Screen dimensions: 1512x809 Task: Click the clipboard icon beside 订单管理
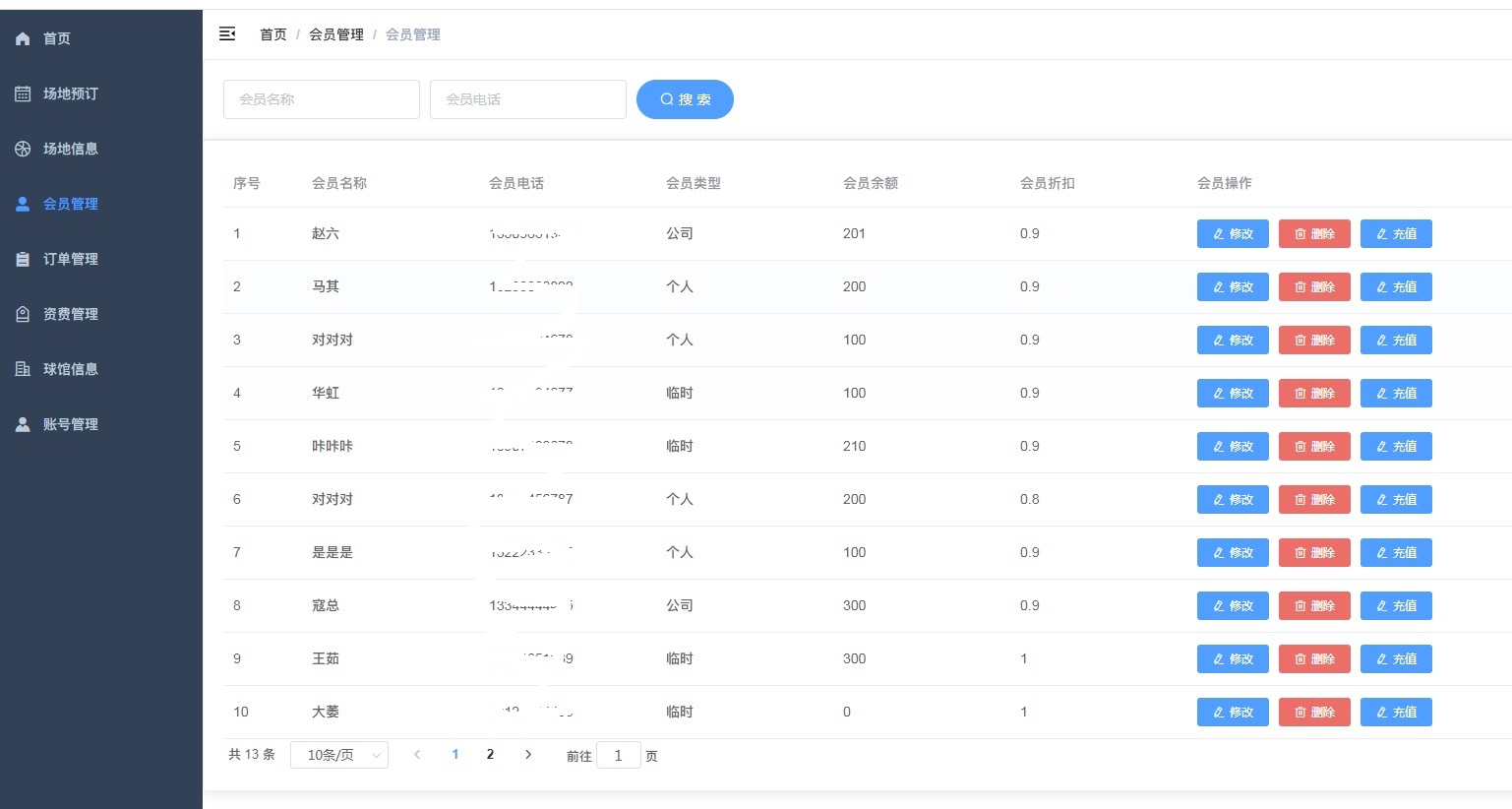[x=23, y=259]
